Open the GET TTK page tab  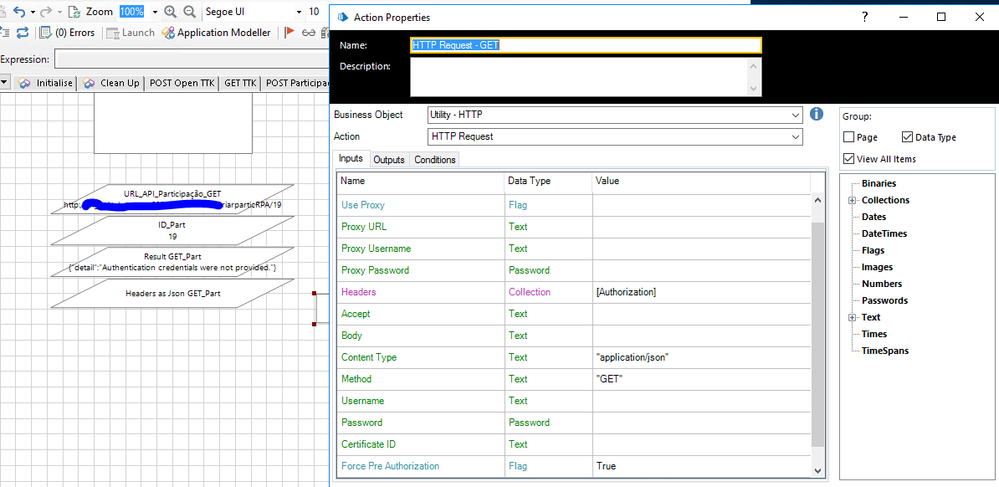[x=240, y=83]
